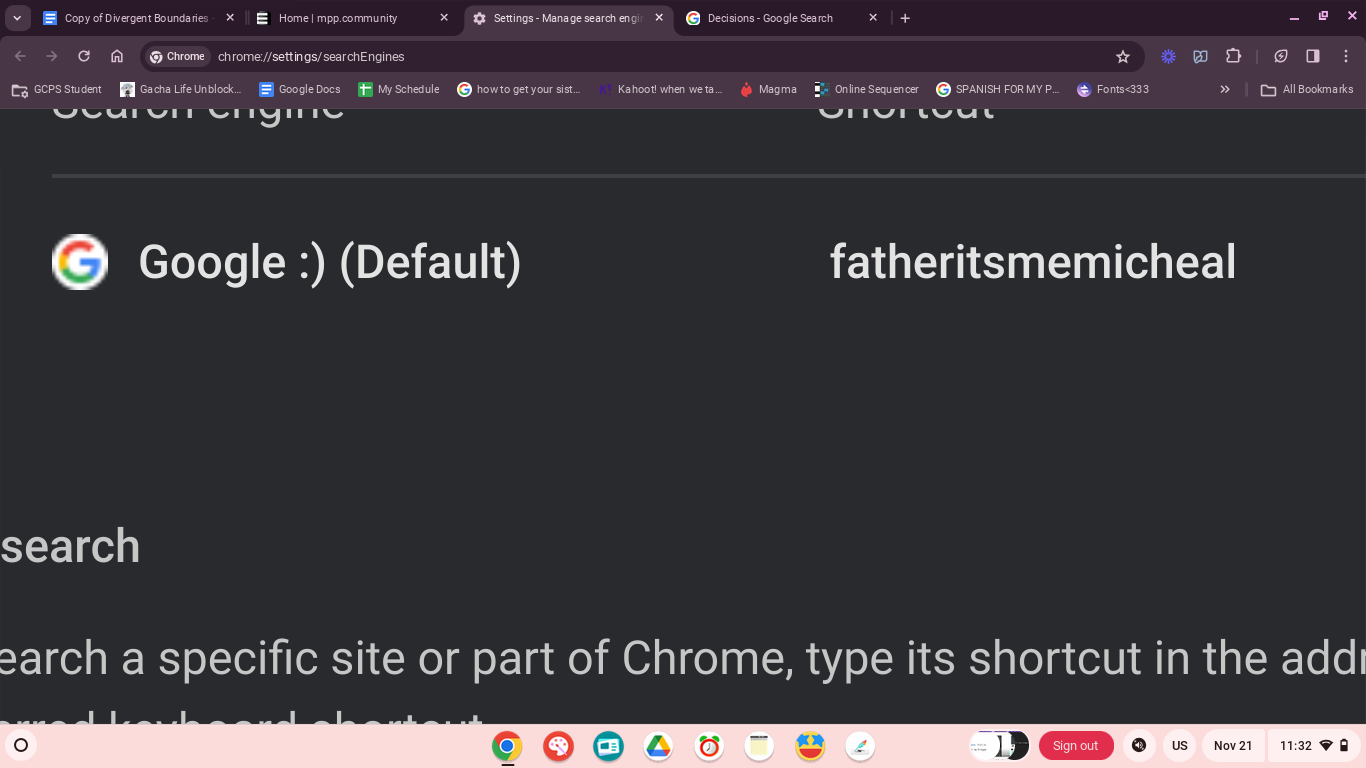The height and width of the screenshot is (768, 1366).
Task: Open Google Drive from the shelf
Action: [x=658, y=746]
